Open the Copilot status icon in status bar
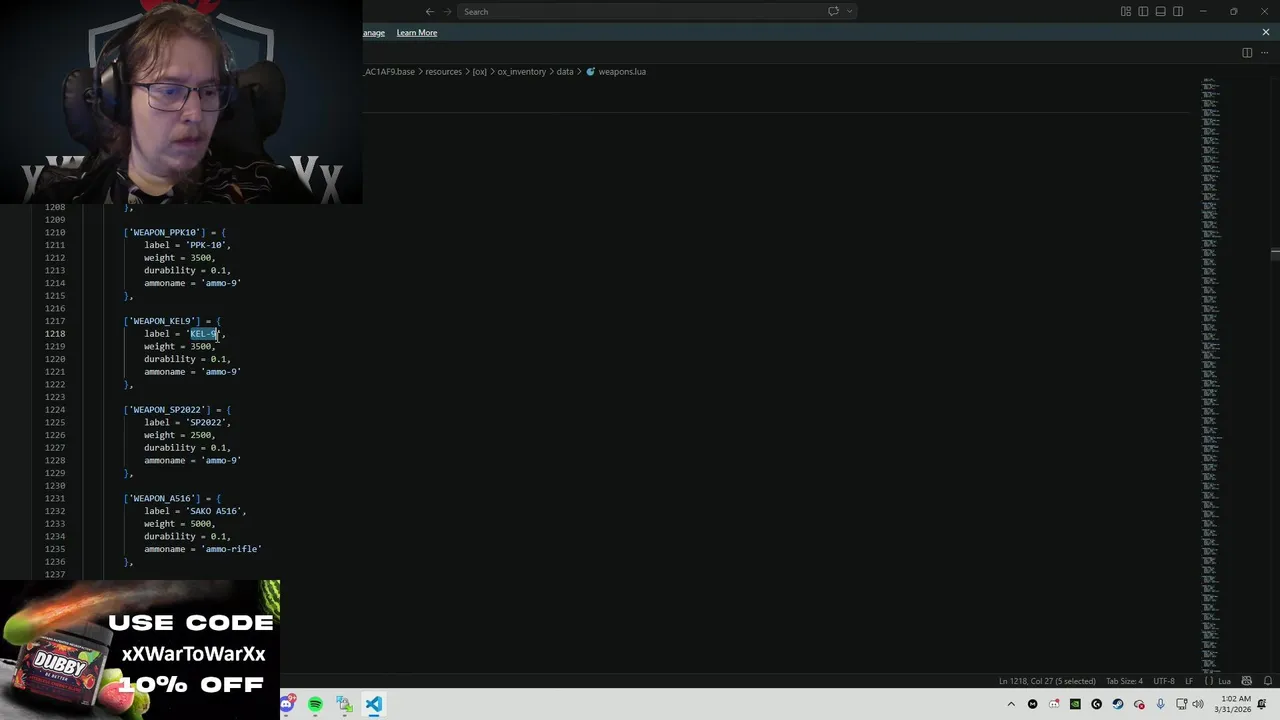Screen dimensions: 1280x720 click(x=1246, y=681)
